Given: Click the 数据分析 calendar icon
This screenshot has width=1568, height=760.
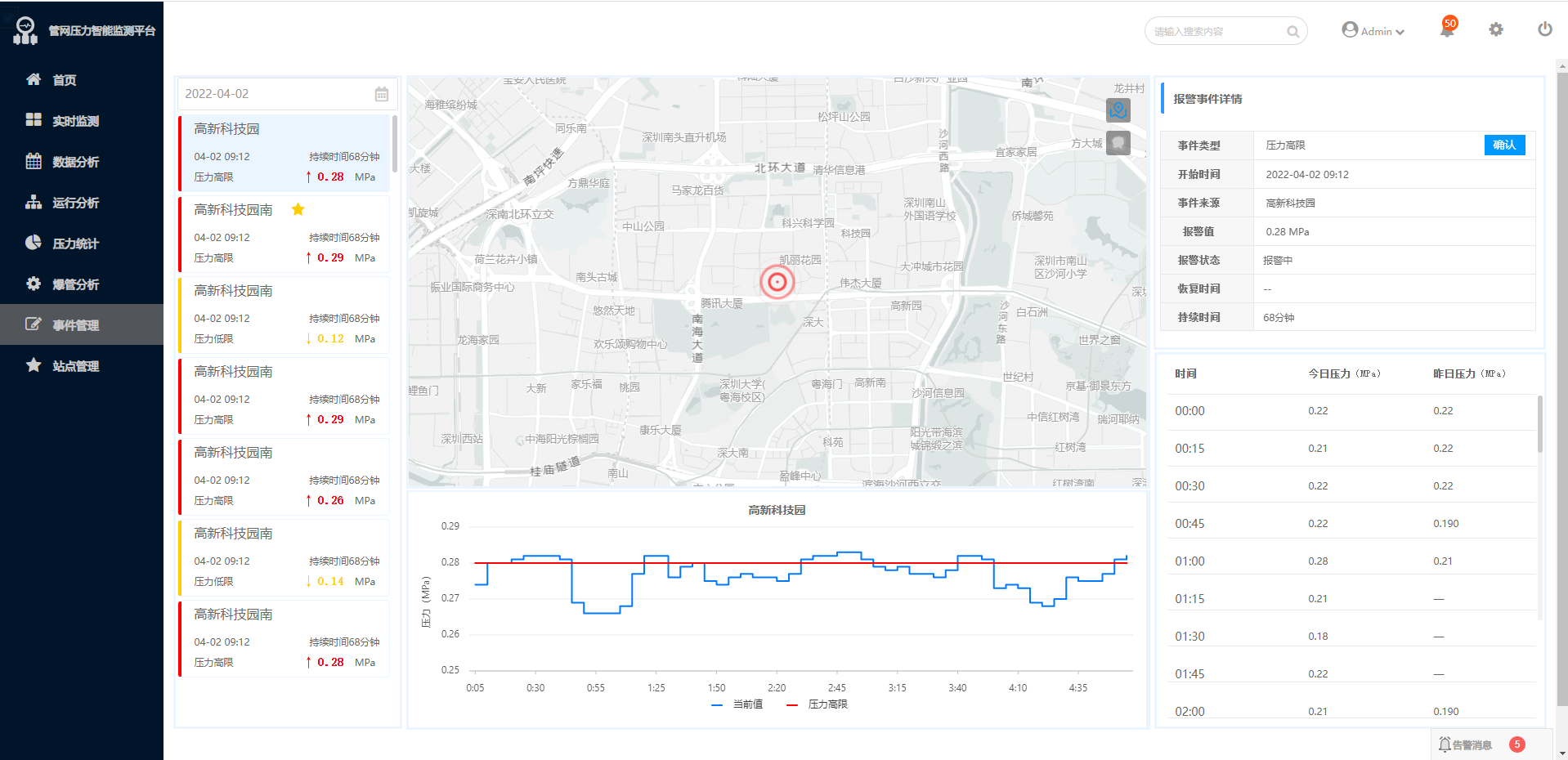Looking at the screenshot, I should tap(34, 161).
